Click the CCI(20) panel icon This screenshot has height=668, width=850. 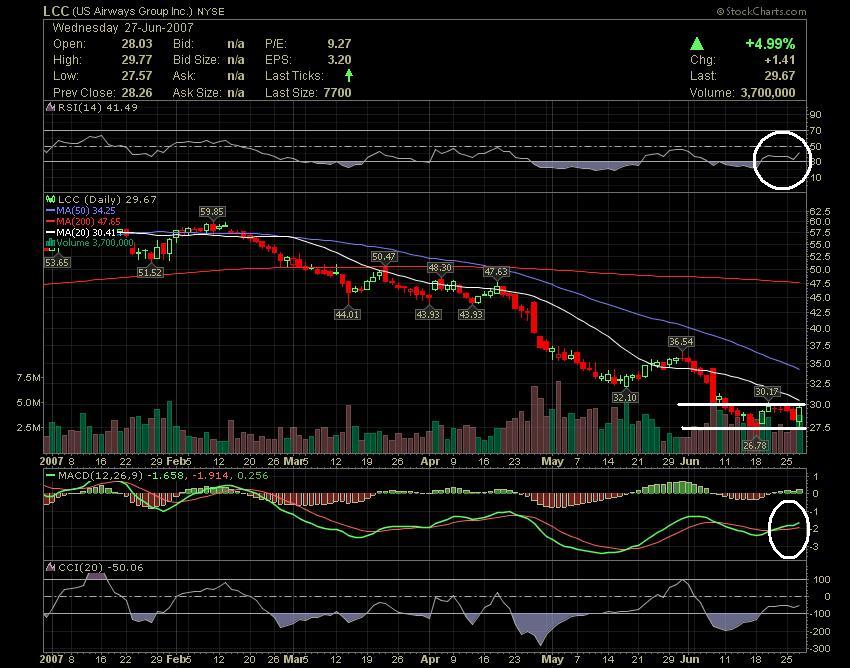[x=50, y=567]
